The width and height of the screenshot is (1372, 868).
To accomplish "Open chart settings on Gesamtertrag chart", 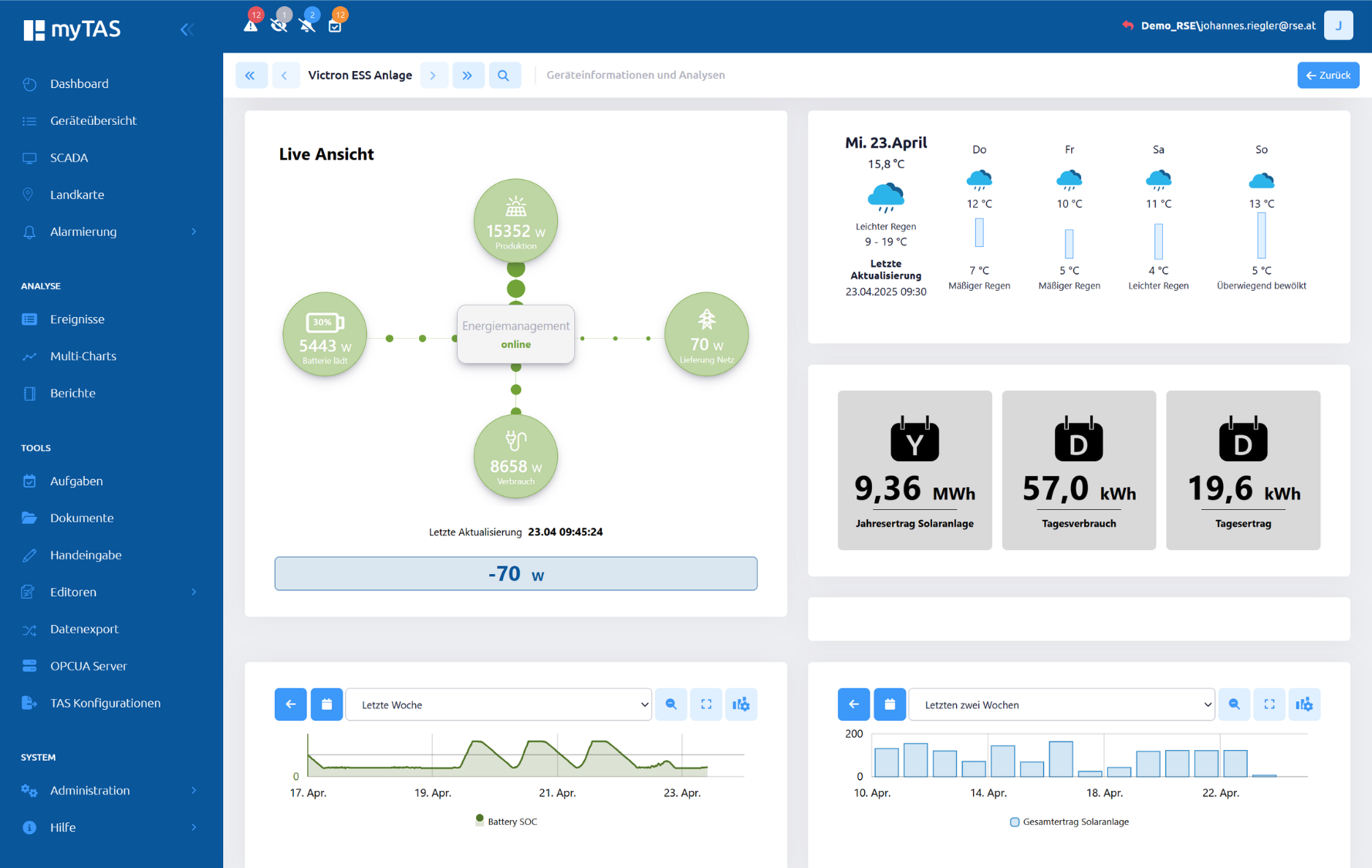I will pyautogui.click(x=1304, y=704).
